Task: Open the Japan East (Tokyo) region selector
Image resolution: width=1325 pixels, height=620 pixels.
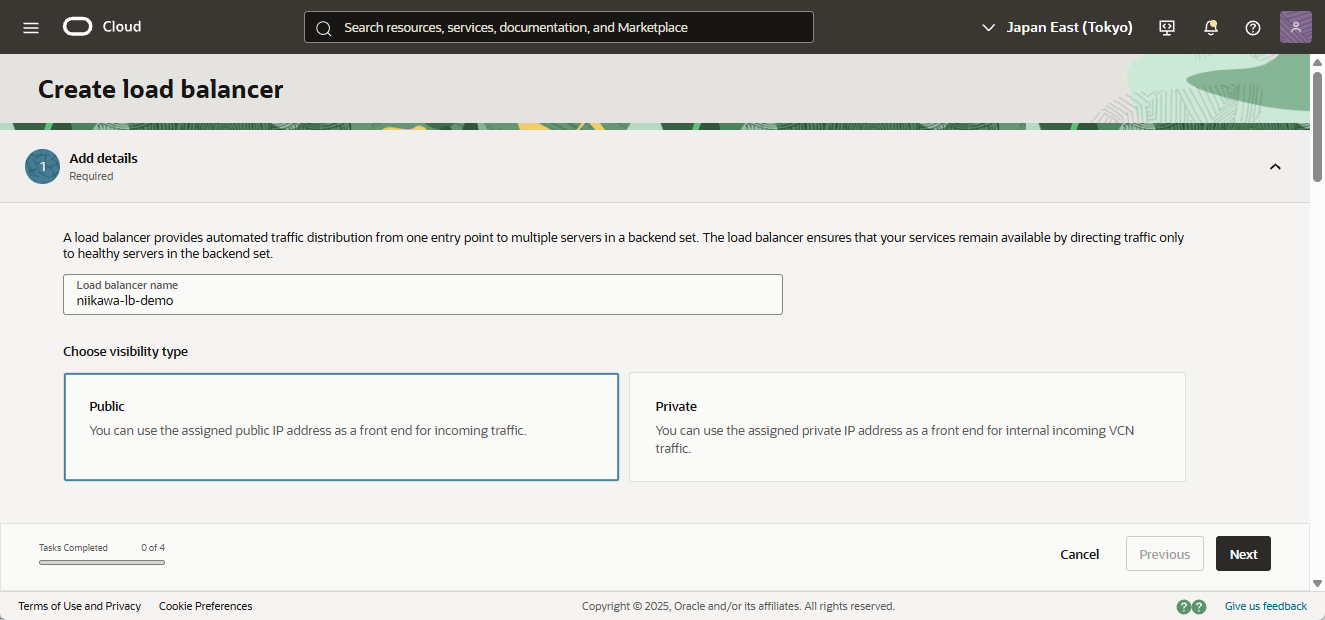Action: (1057, 27)
